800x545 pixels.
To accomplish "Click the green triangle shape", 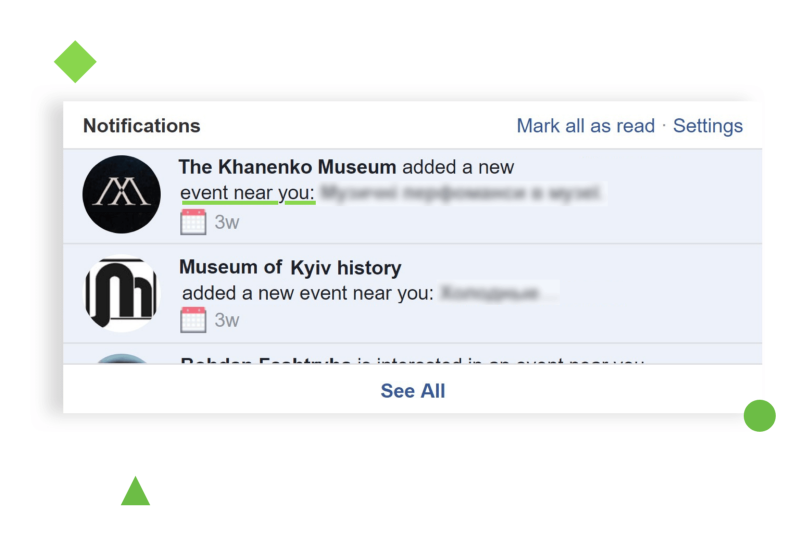I will (135, 492).
